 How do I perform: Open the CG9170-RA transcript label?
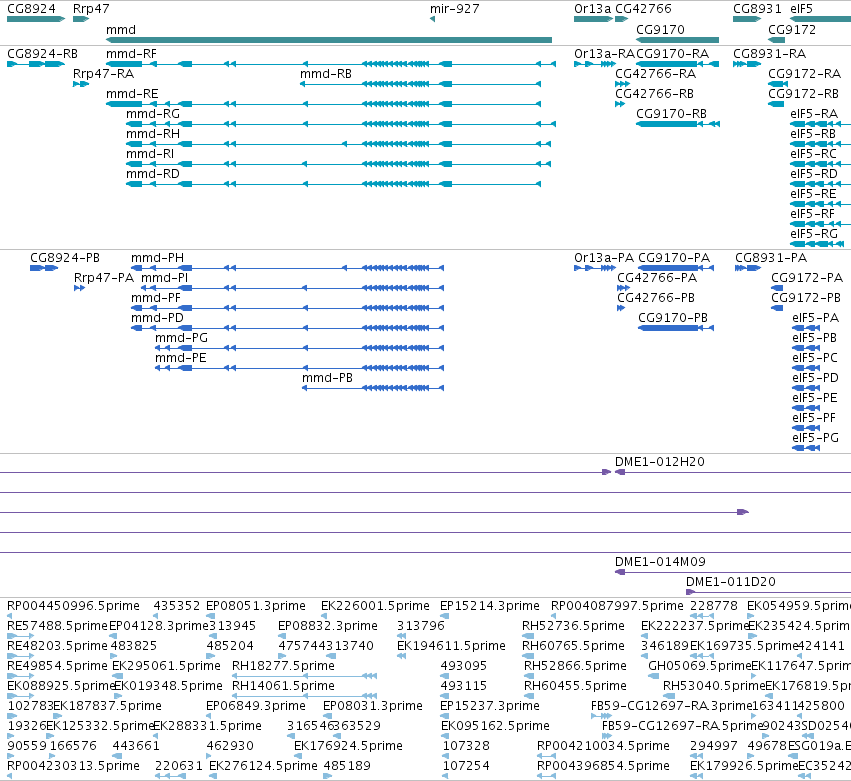pyautogui.click(x=672, y=54)
